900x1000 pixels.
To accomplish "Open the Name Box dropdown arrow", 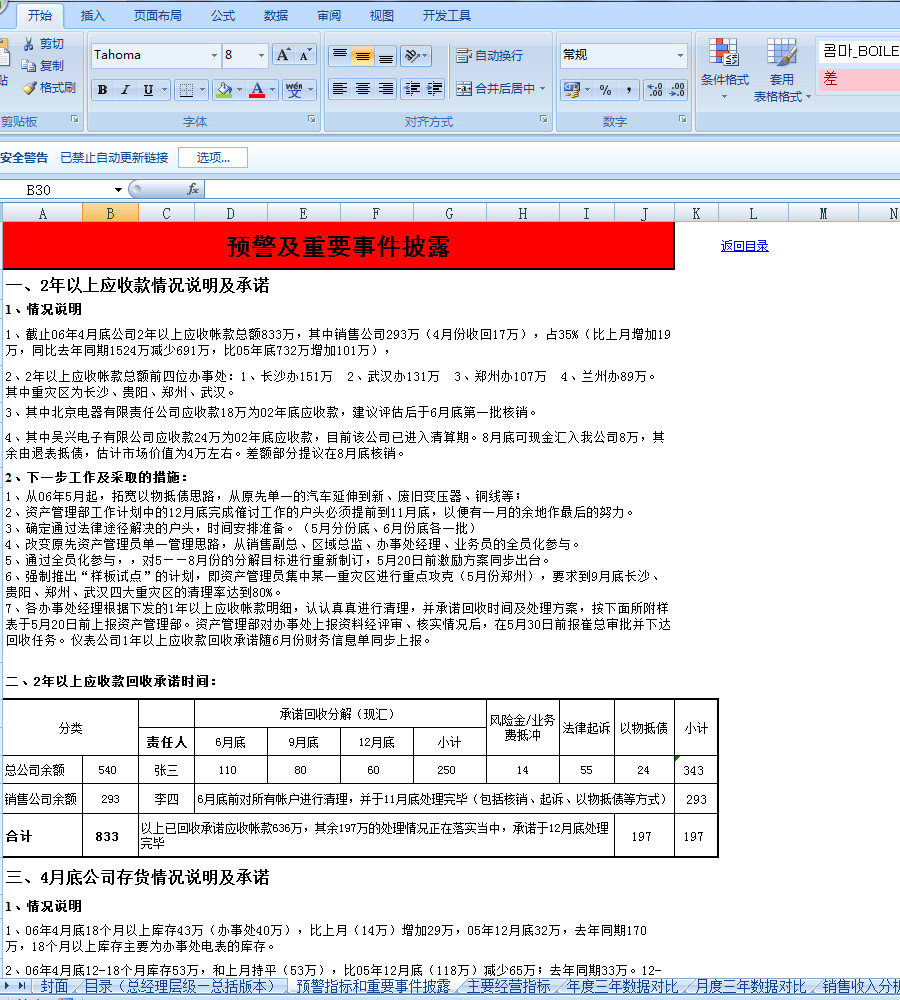I will point(118,189).
